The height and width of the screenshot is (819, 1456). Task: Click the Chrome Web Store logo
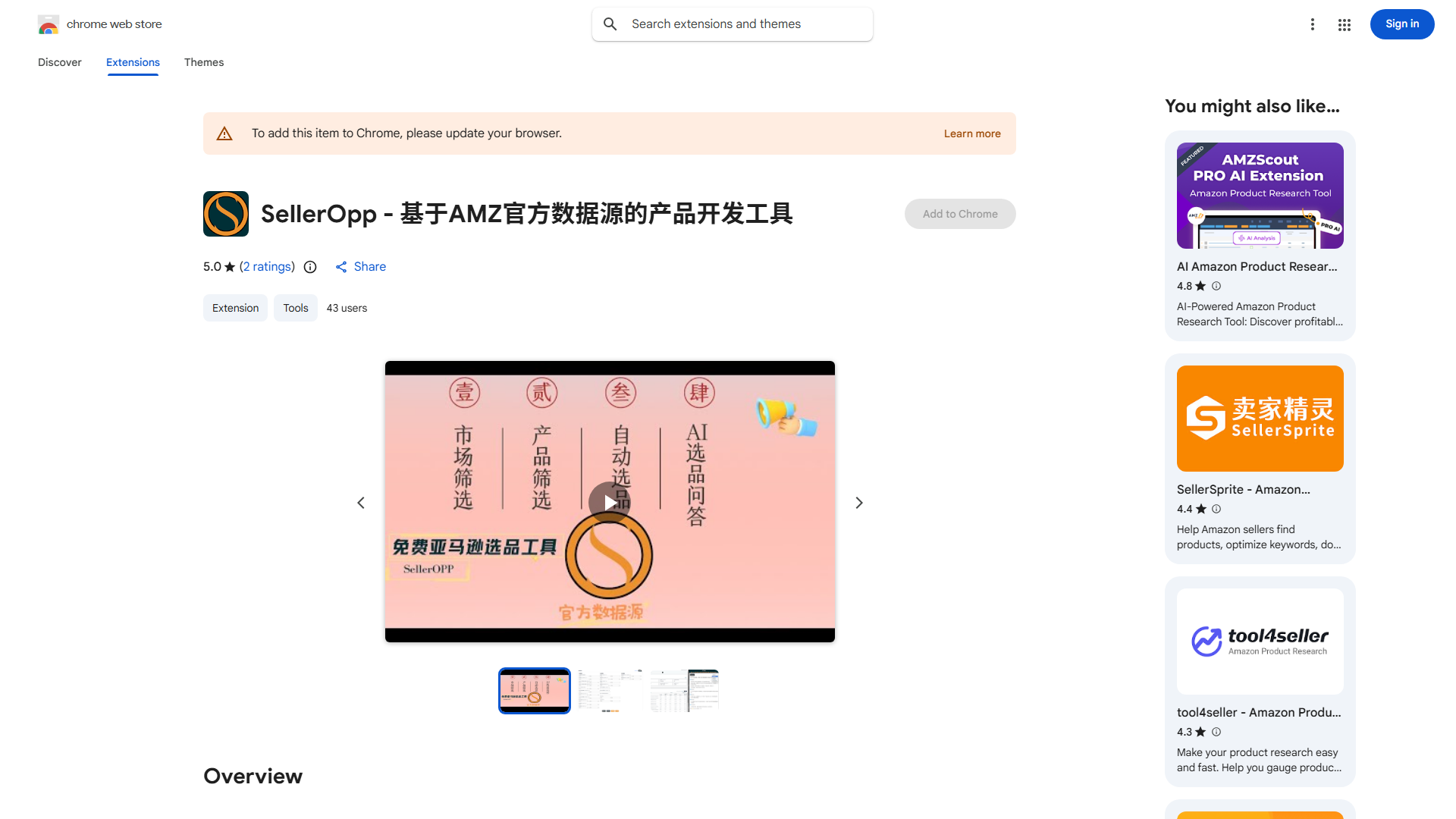click(x=49, y=24)
